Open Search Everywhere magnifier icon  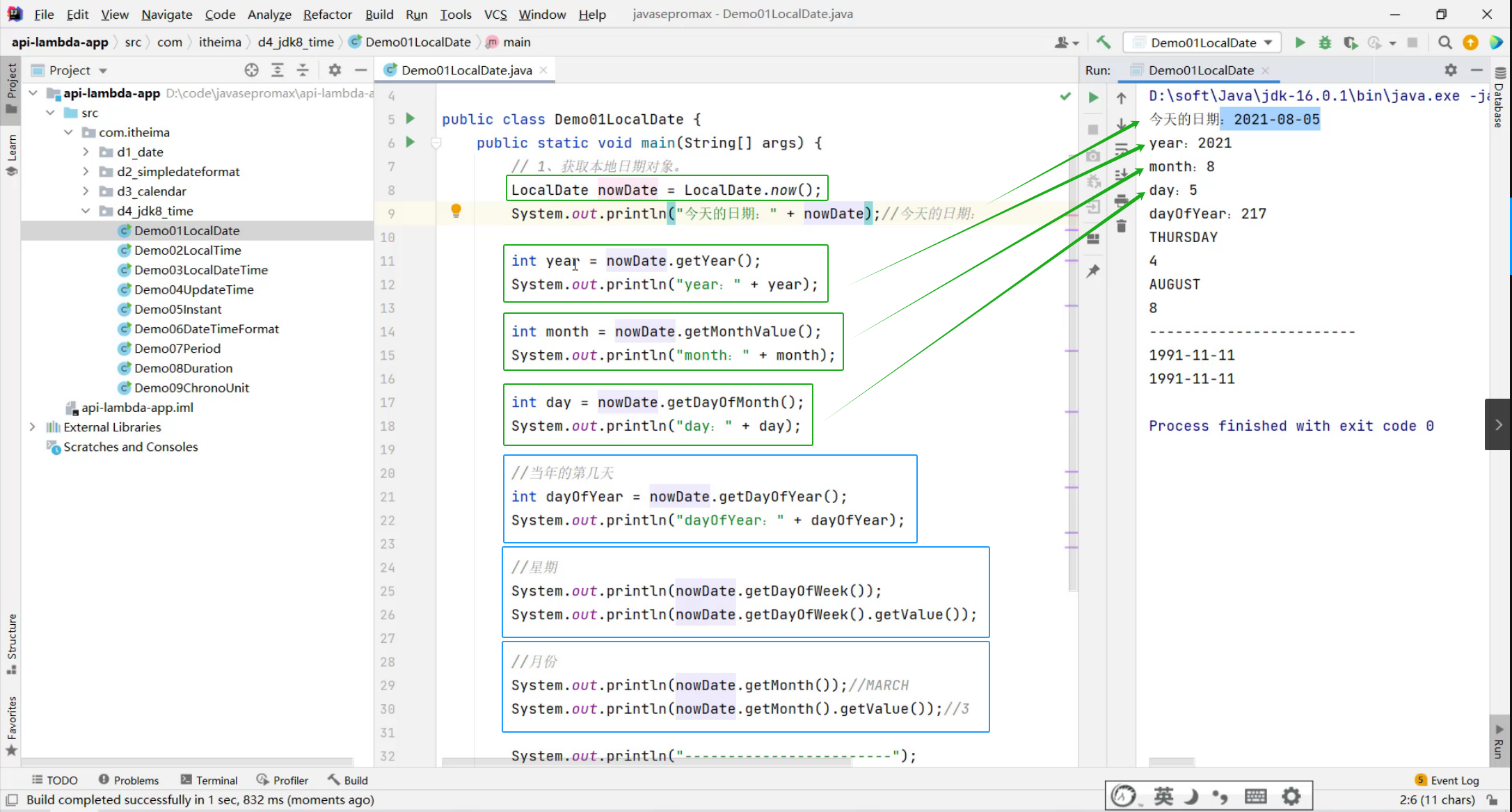(1445, 42)
